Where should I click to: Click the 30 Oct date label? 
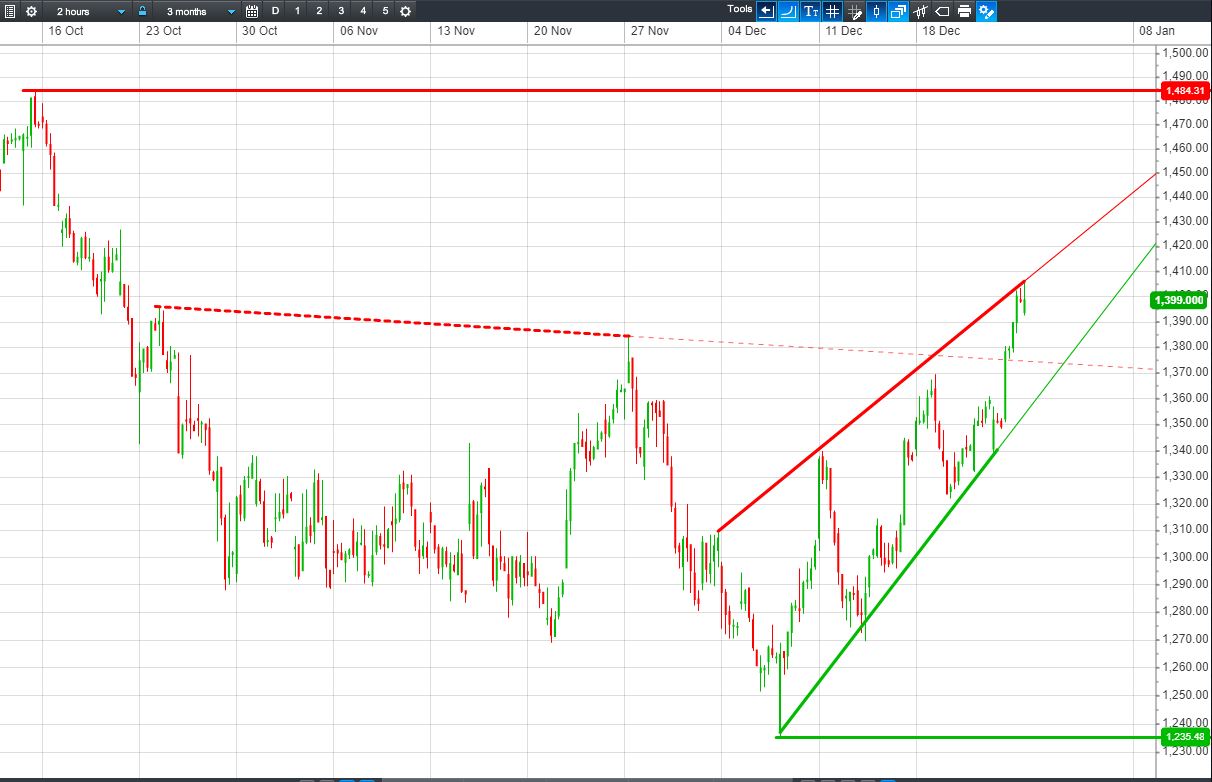tap(260, 31)
